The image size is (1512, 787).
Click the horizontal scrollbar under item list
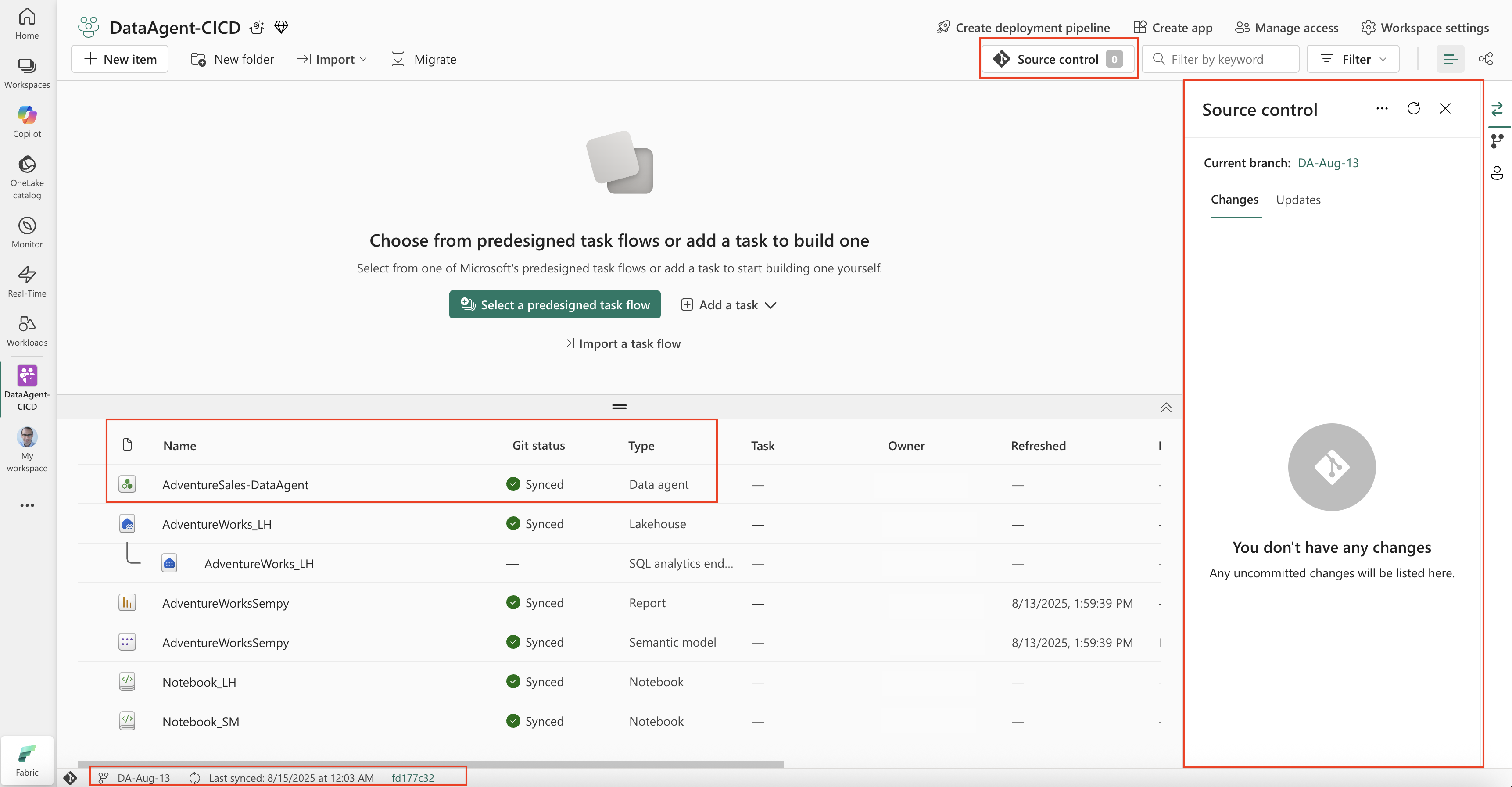pos(430,763)
